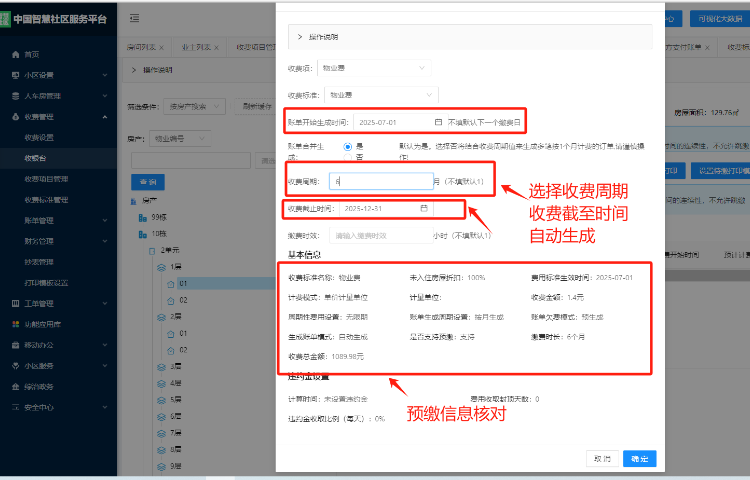This screenshot has height=480, width=750.
Task: Open calendar icon for 收费截止时间
Action: click(x=424, y=208)
